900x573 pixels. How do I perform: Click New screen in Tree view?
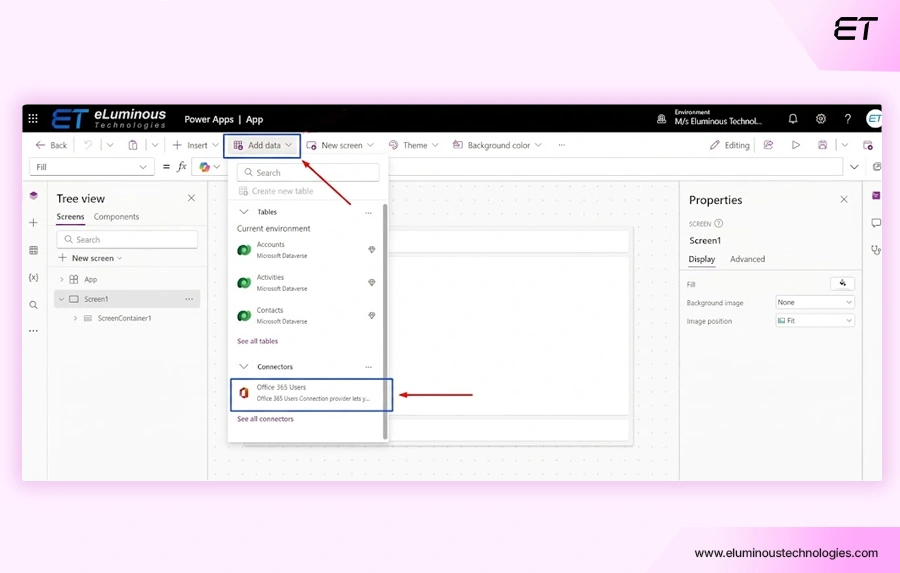[90, 258]
